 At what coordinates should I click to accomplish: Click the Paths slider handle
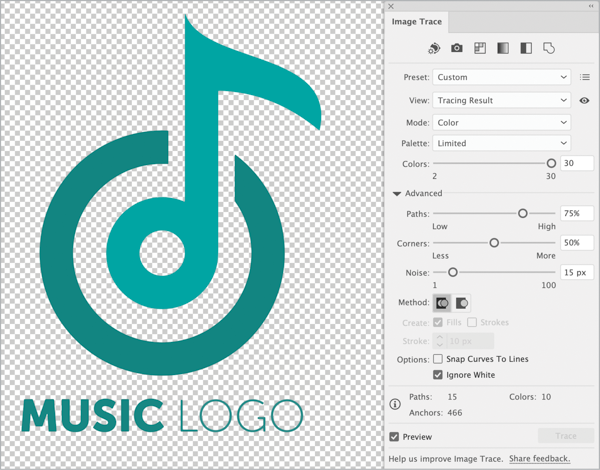pyautogui.click(x=523, y=214)
